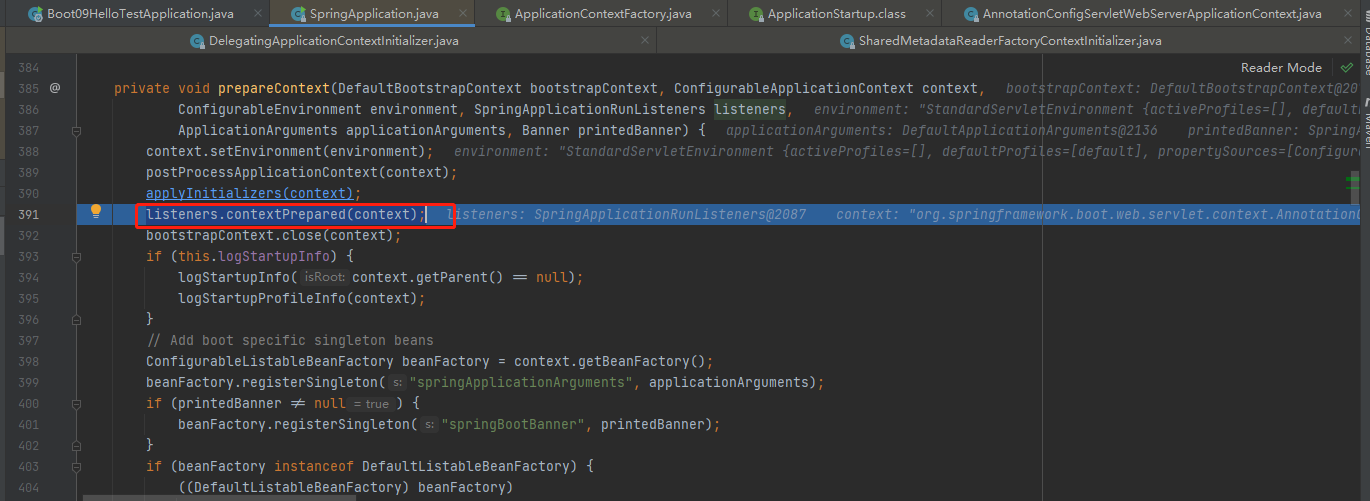
Task: Click line number 391 in the gutter
Action: click(28, 214)
